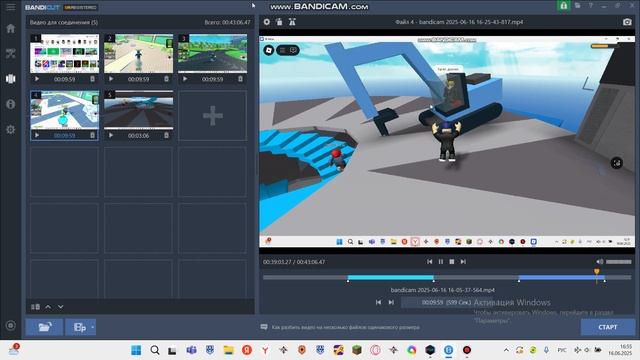Image resolution: width=640 pixels, height=360 pixels.
Task: Add a video via the plus tile
Action: (213, 116)
